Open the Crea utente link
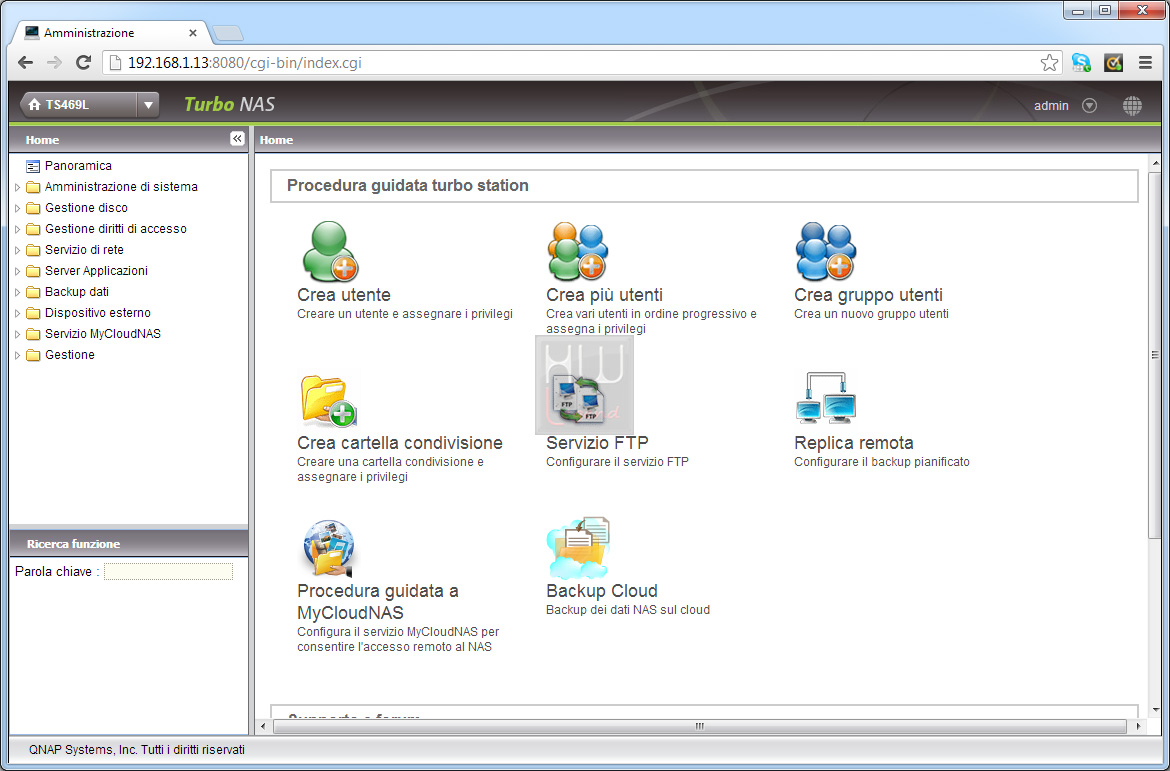The width and height of the screenshot is (1170, 771). tap(344, 295)
